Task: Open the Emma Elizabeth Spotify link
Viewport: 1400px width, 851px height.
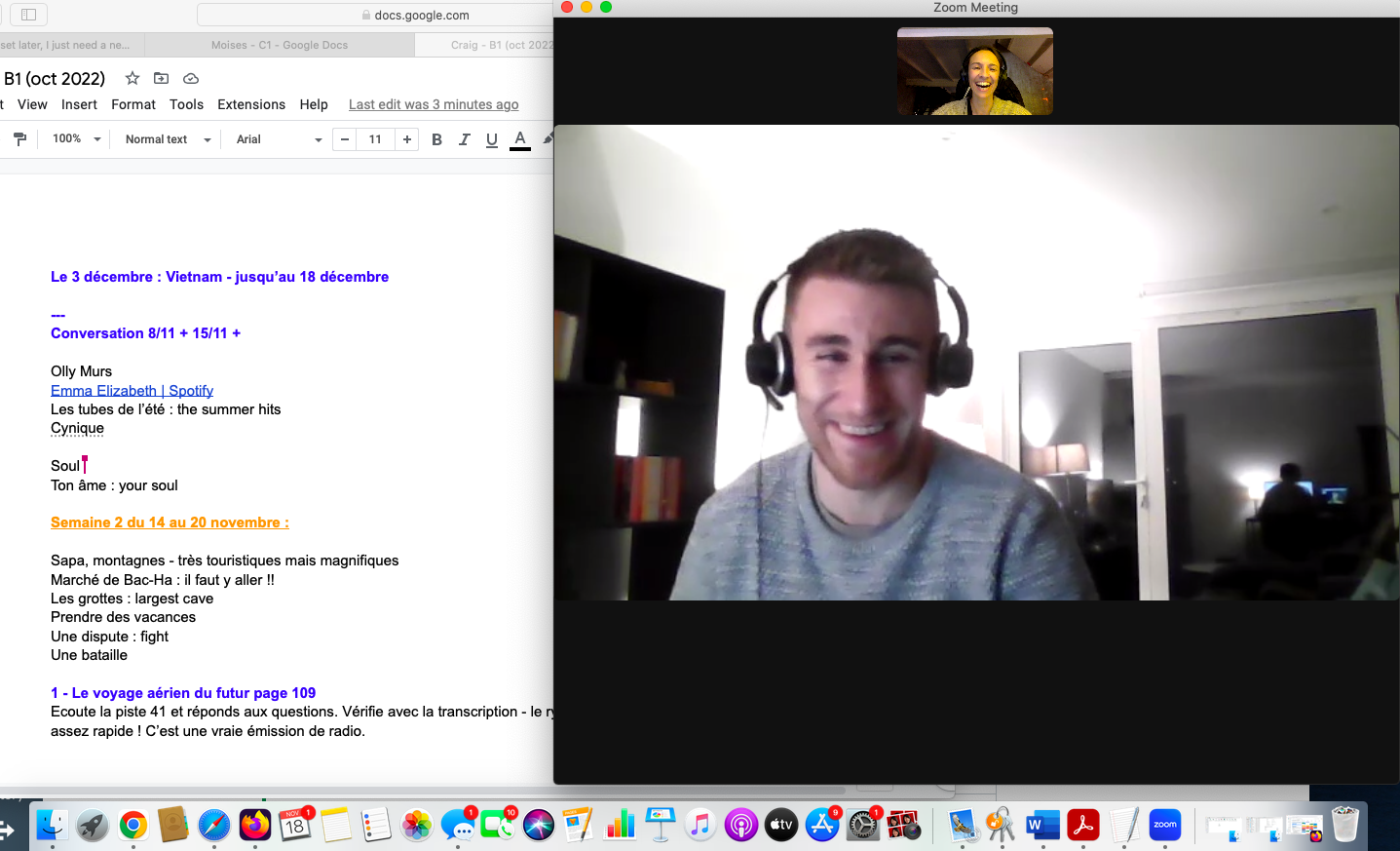Action: 132,390
